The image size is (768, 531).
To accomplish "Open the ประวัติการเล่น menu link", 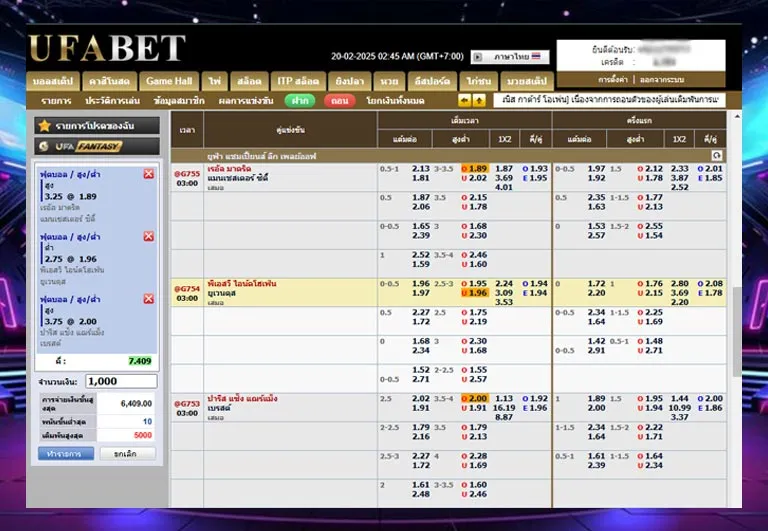I will (x=112, y=101).
